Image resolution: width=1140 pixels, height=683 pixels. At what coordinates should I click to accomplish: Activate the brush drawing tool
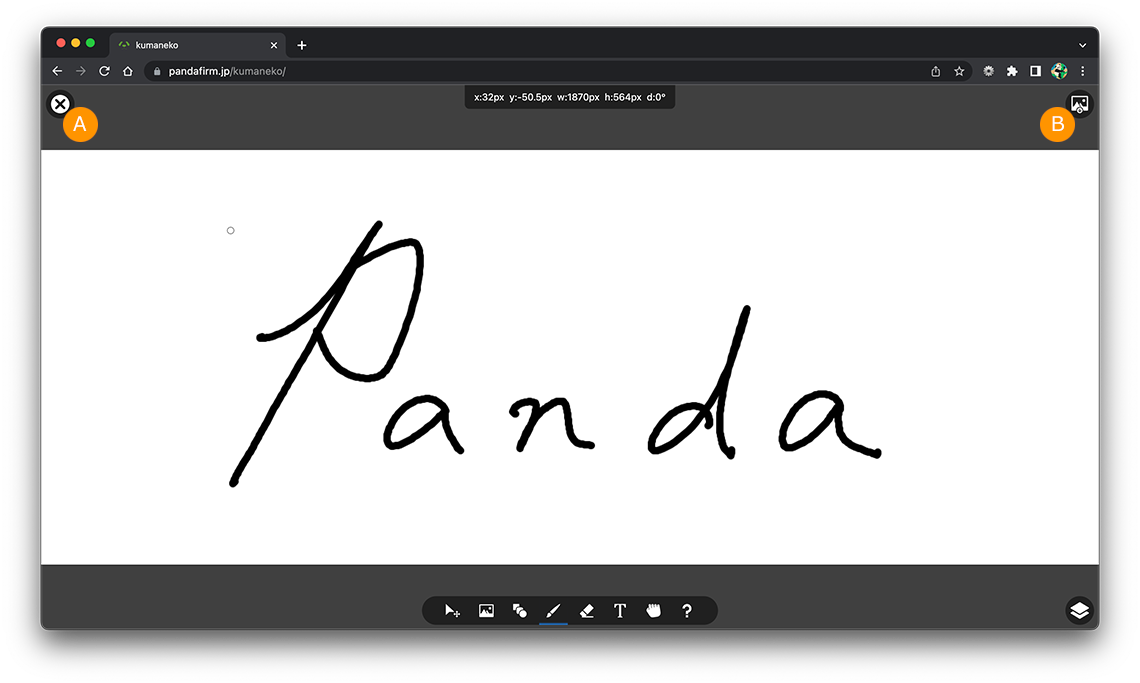553,611
